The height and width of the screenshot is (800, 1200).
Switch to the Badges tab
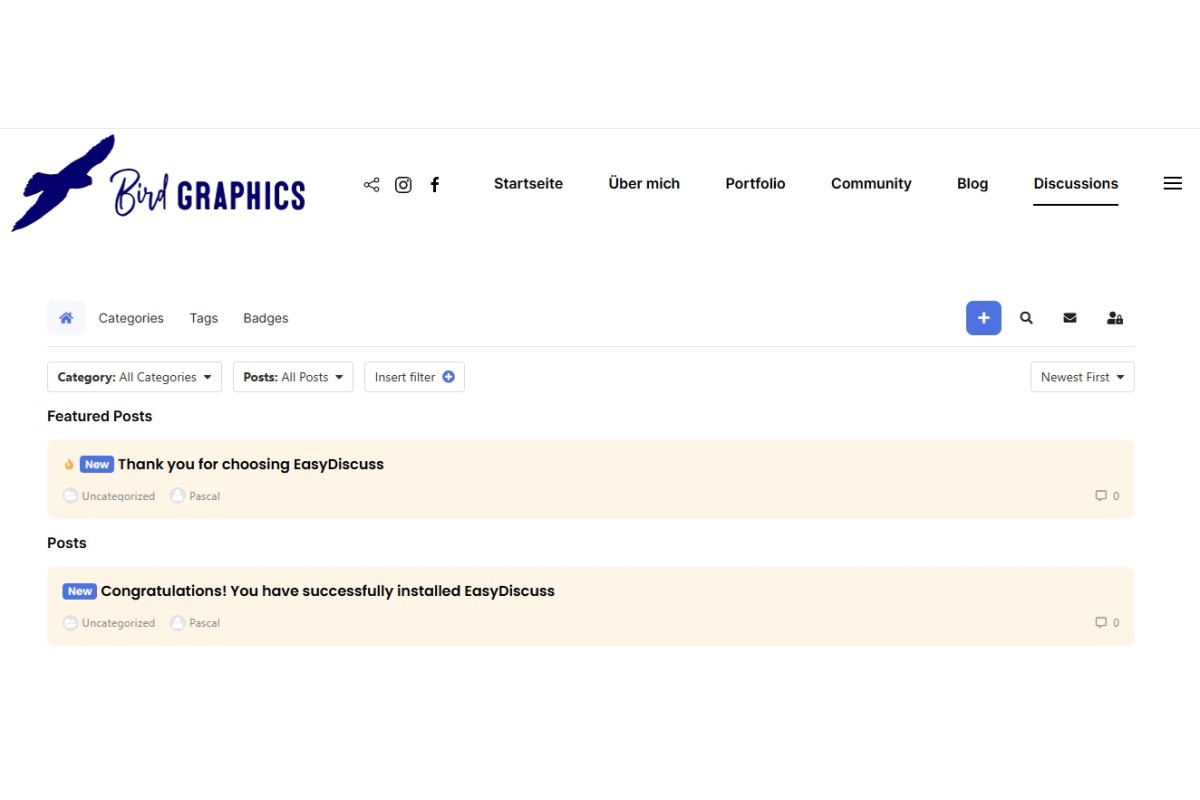tap(265, 318)
